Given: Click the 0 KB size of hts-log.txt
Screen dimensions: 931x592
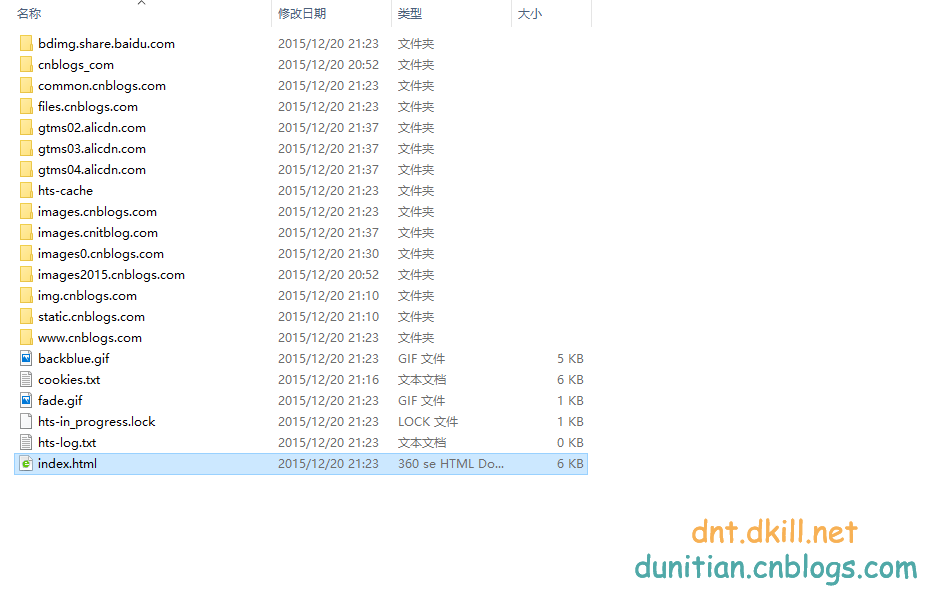Looking at the screenshot, I should [x=570, y=442].
